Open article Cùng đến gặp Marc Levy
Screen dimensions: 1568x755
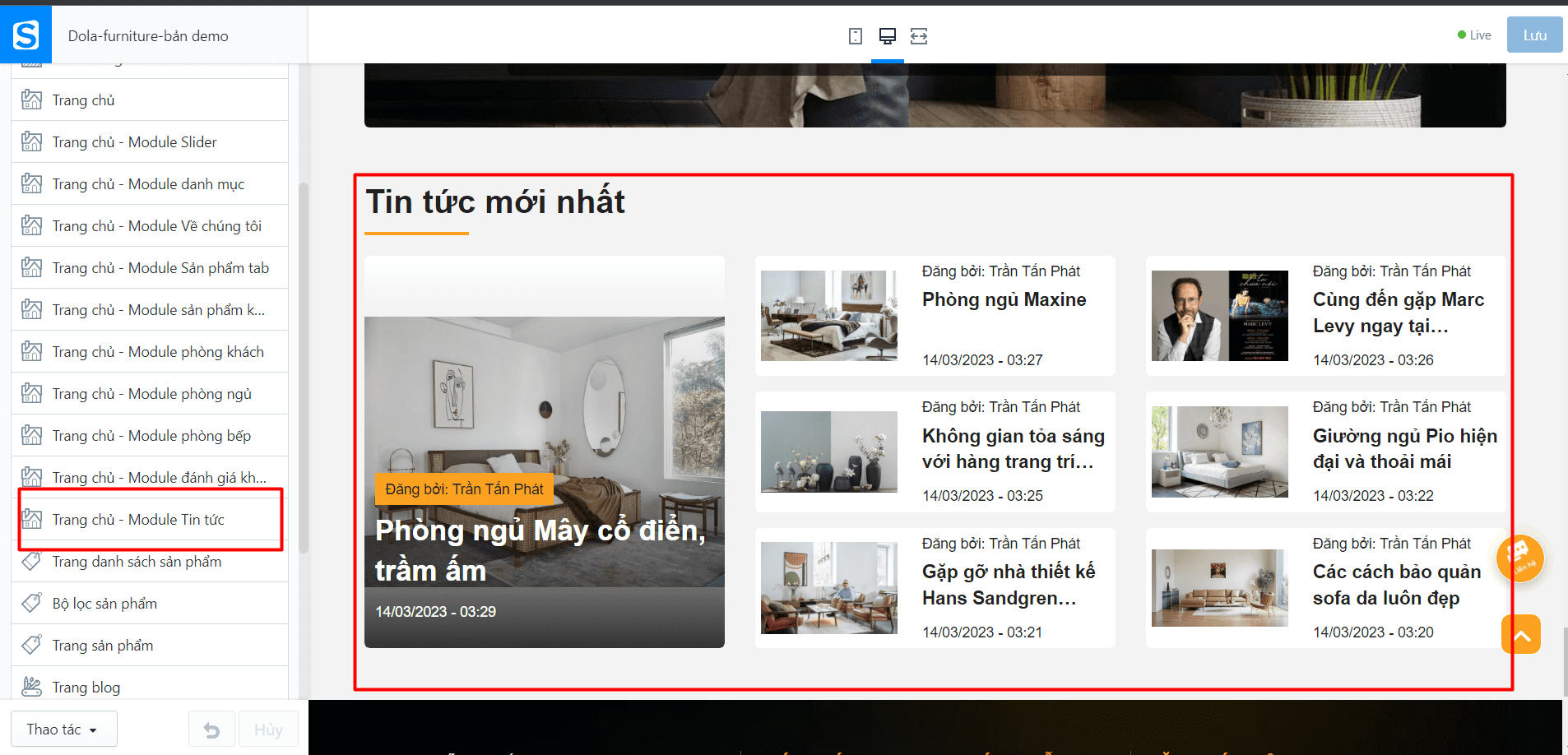coord(1399,313)
